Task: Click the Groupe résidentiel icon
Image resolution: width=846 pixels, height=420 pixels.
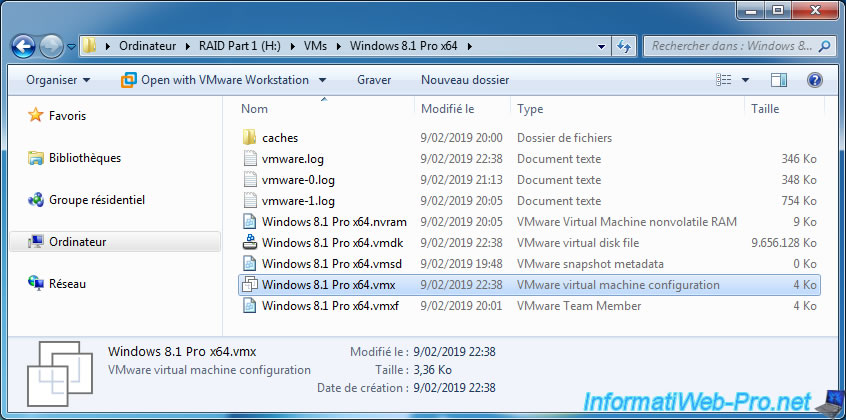Action: pos(36,200)
